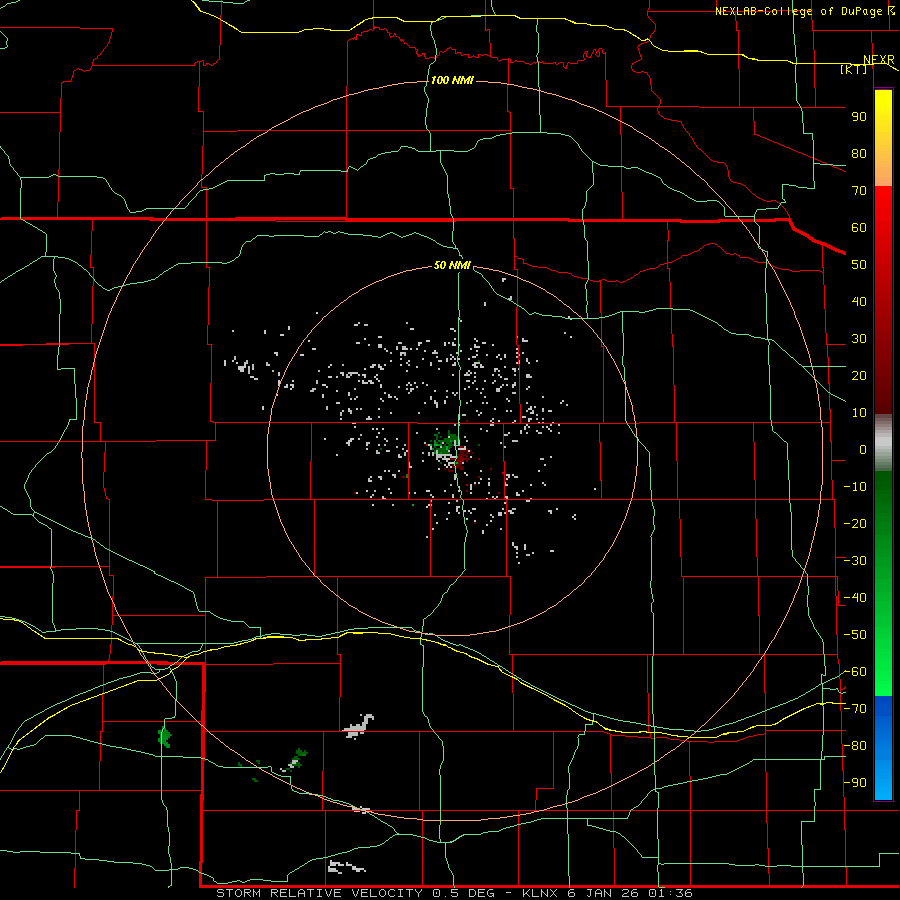Click the gray bird-shaped echo south of the radar

358,726
